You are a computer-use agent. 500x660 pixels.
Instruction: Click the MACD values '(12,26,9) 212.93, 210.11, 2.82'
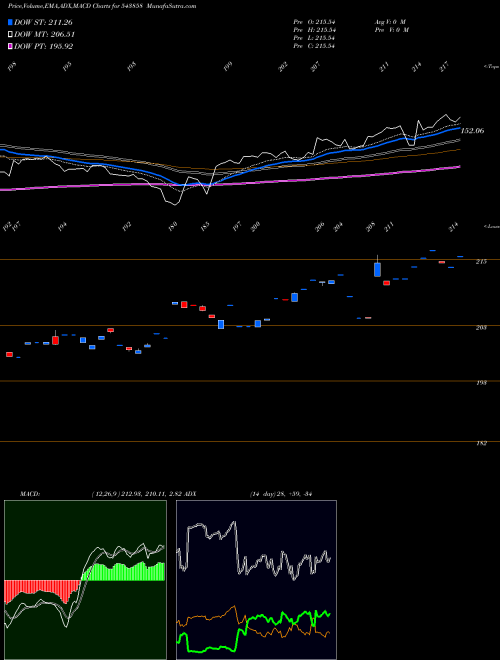136,494
